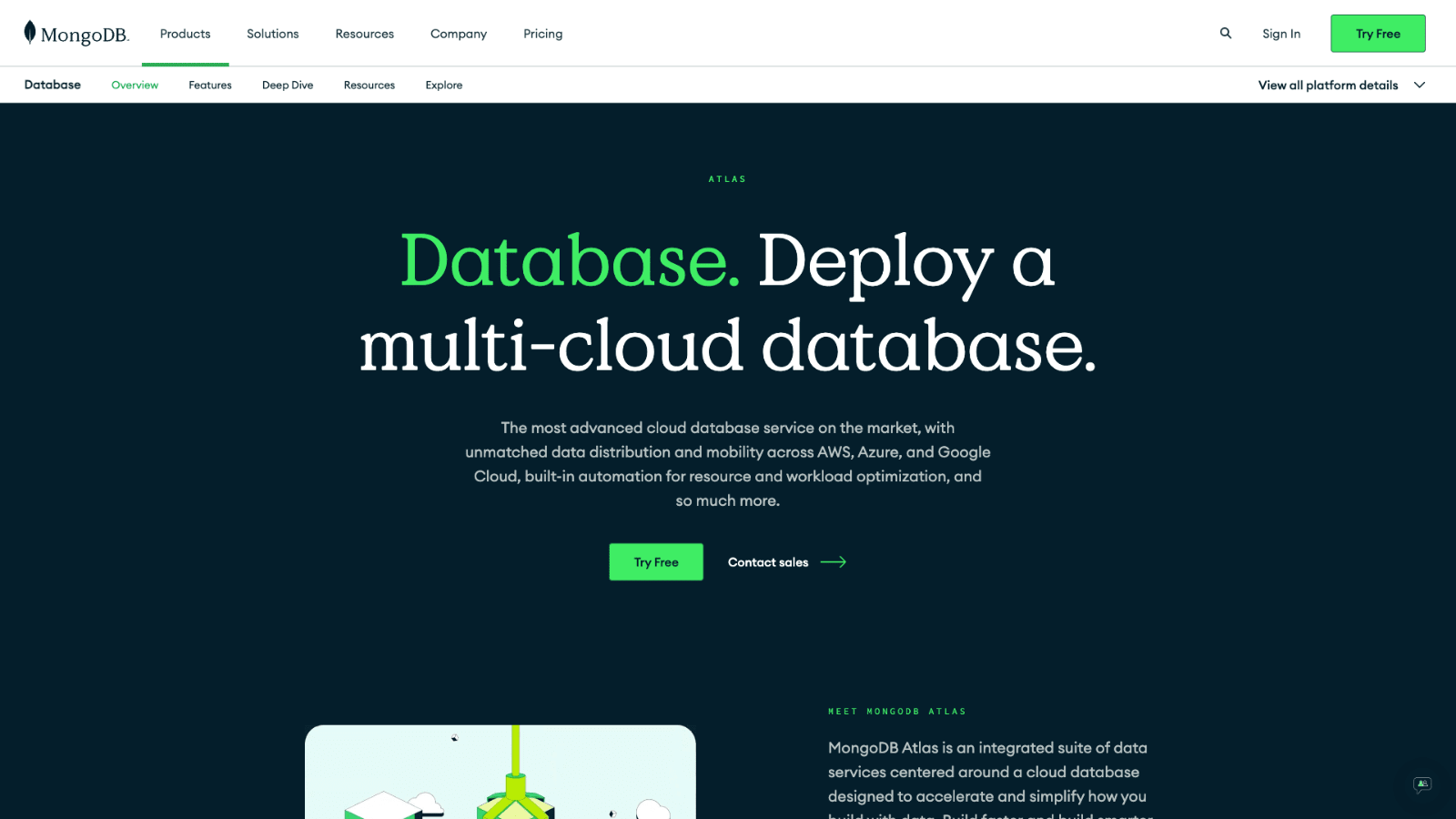
Task: Open the chat assistant icon
Action: tap(1422, 784)
